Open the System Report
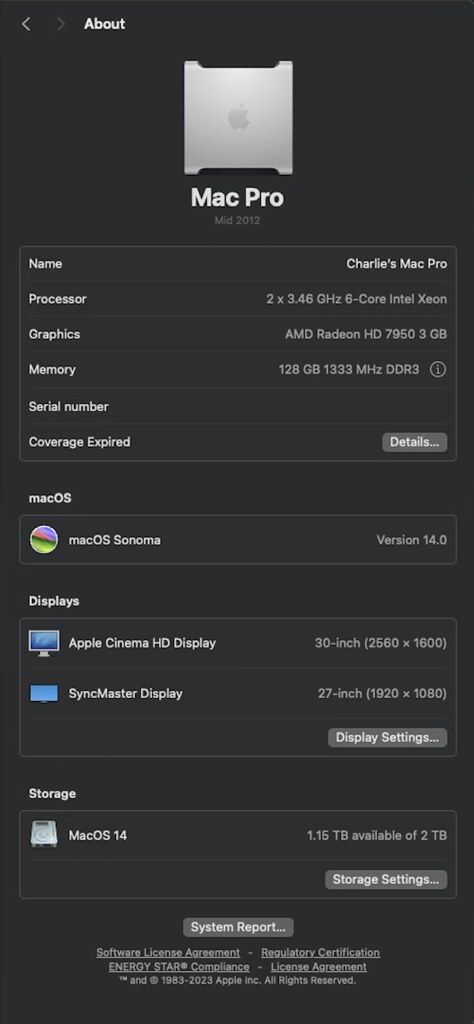 [238, 927]
